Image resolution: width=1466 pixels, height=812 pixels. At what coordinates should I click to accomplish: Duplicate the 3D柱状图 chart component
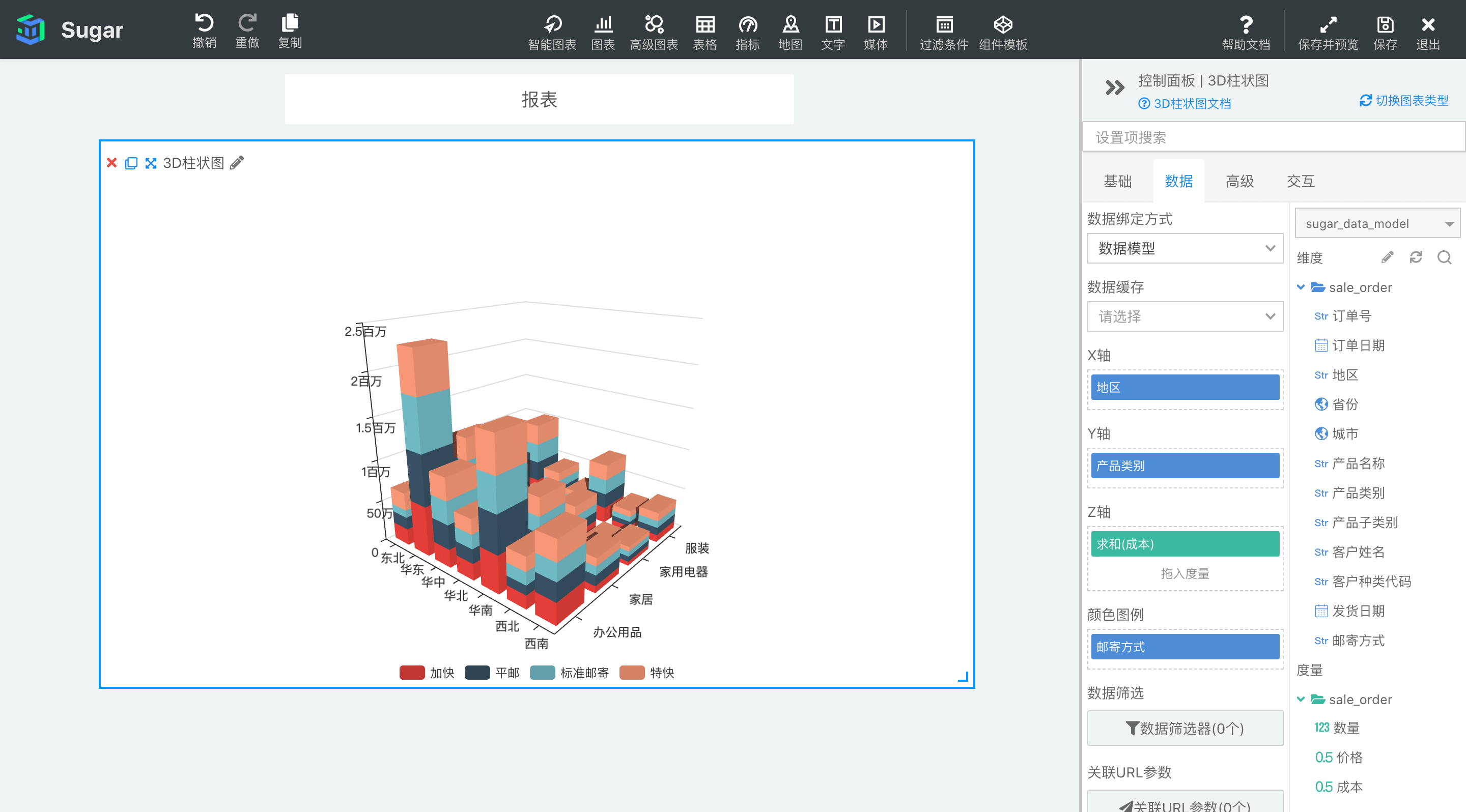[x=131, y=163]
